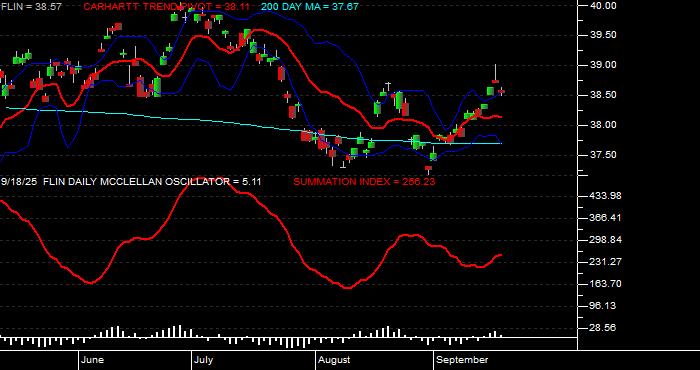700x370 pixels.
Task: Click the FLIN = 38.57 price label
Action: coord(31,7)
